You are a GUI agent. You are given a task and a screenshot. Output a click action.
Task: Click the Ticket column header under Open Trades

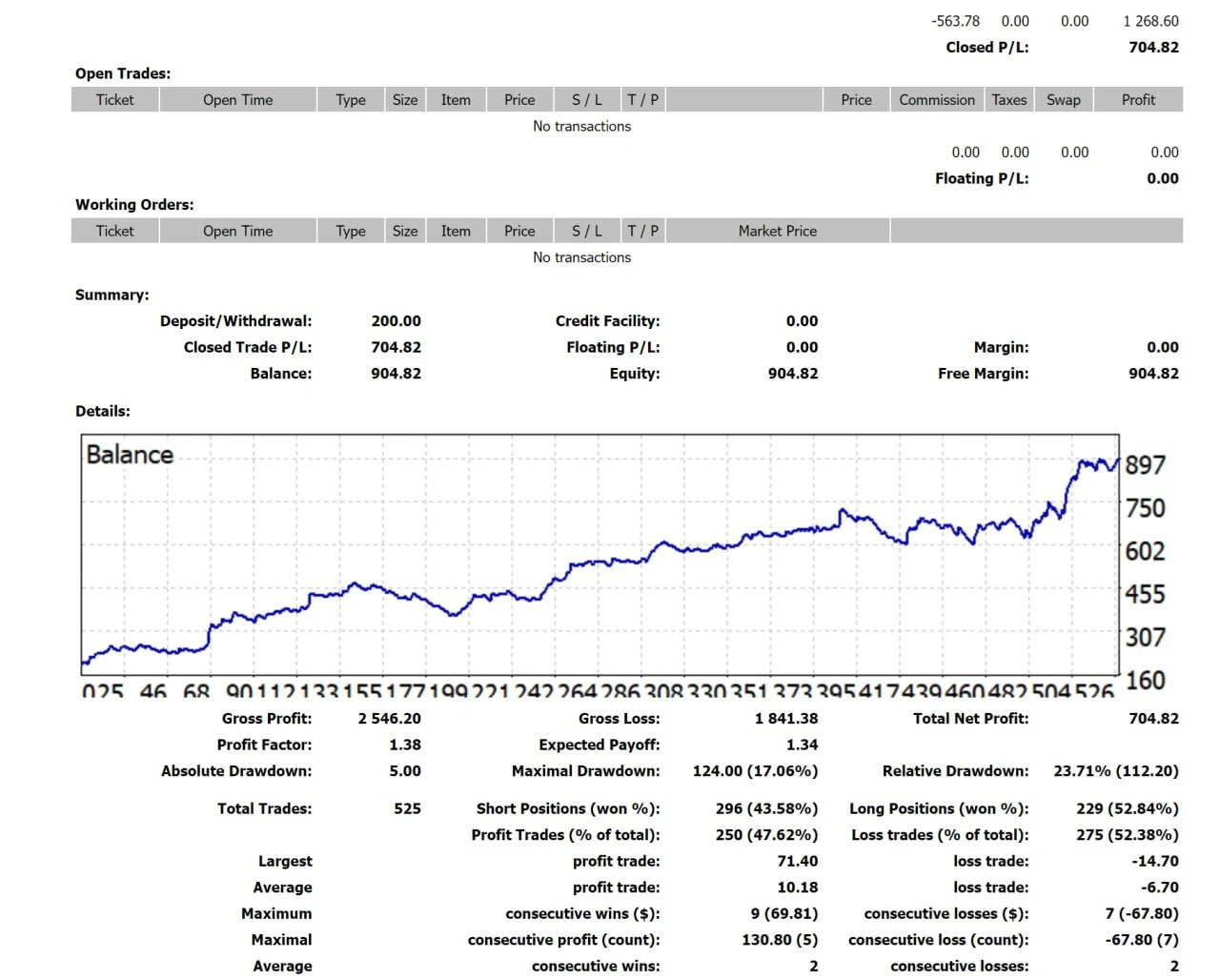tap(114, 100)
